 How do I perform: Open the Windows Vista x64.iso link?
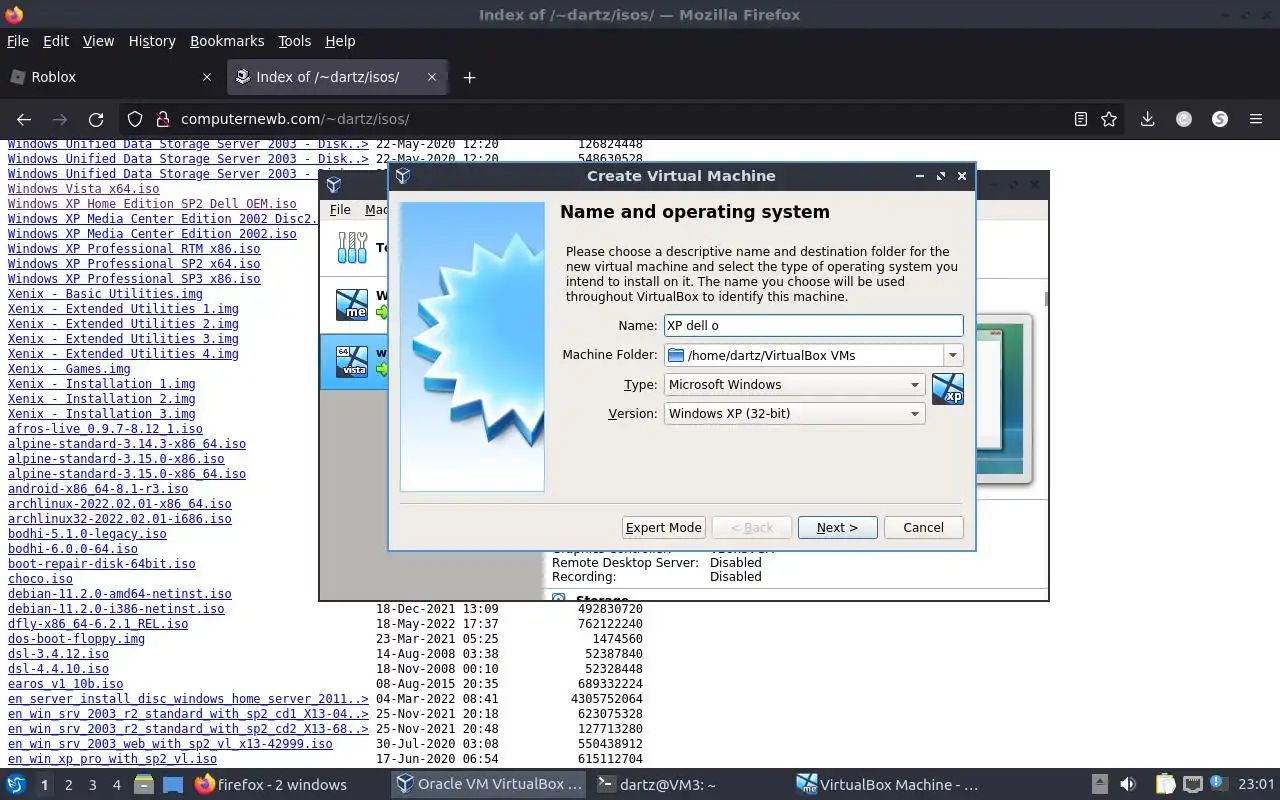83,189
